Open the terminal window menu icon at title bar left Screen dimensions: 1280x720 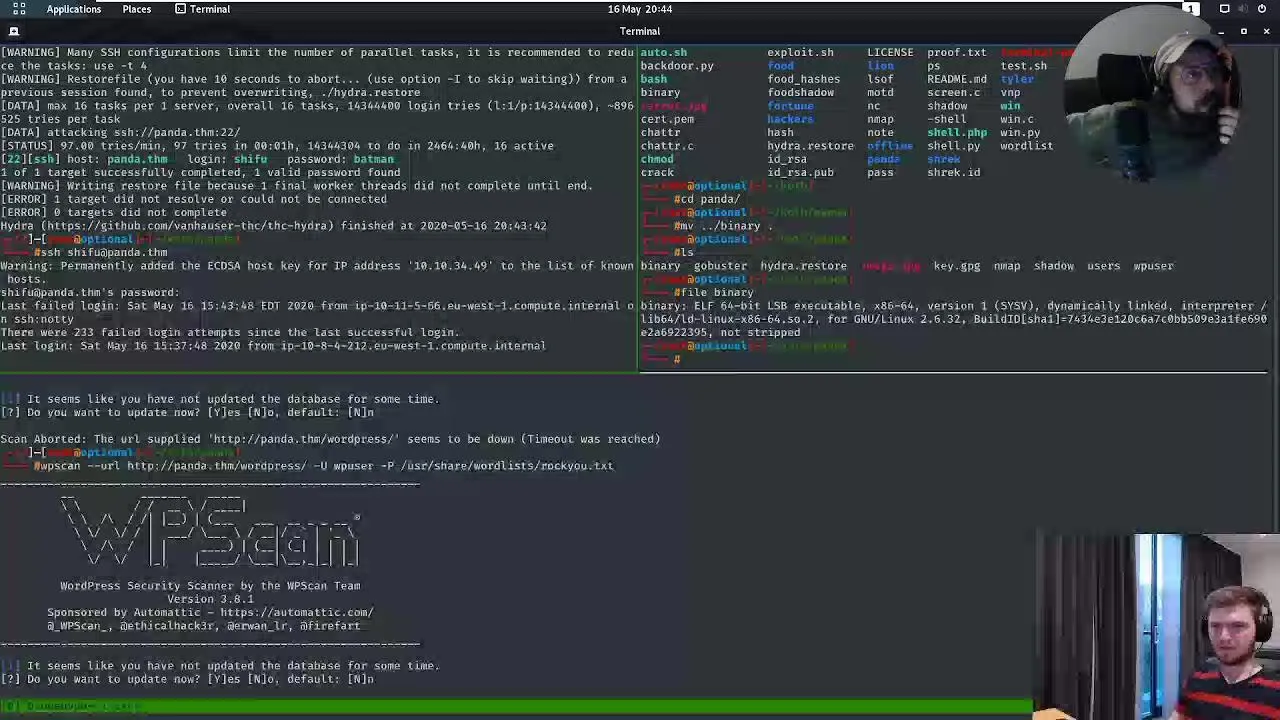(x=14, y=31)
